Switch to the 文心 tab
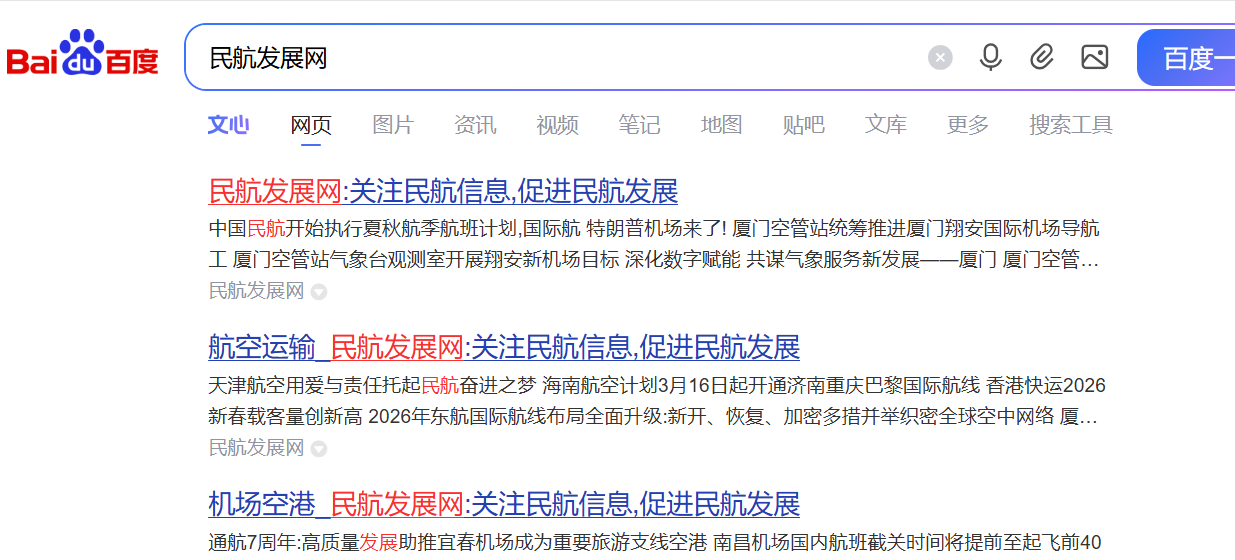The image size is (1235, 560). click(x=228, y=125)
